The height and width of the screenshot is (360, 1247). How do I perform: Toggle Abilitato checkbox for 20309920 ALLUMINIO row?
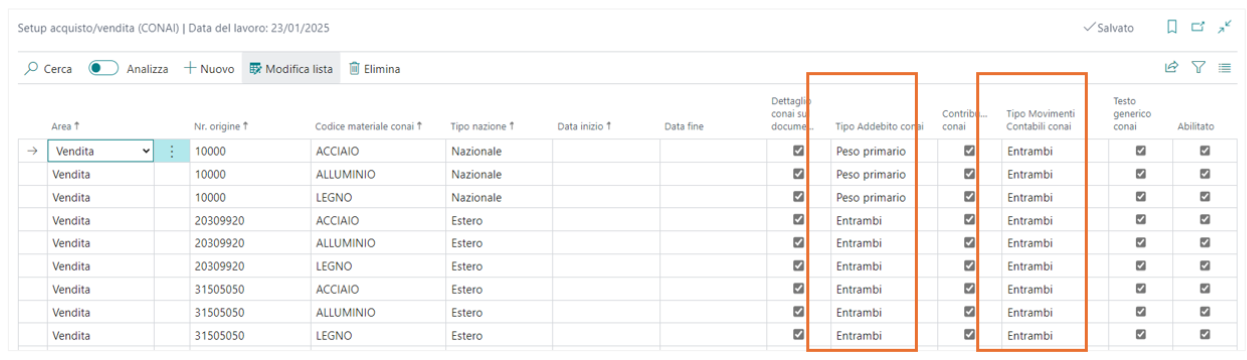pos(1205,243)
